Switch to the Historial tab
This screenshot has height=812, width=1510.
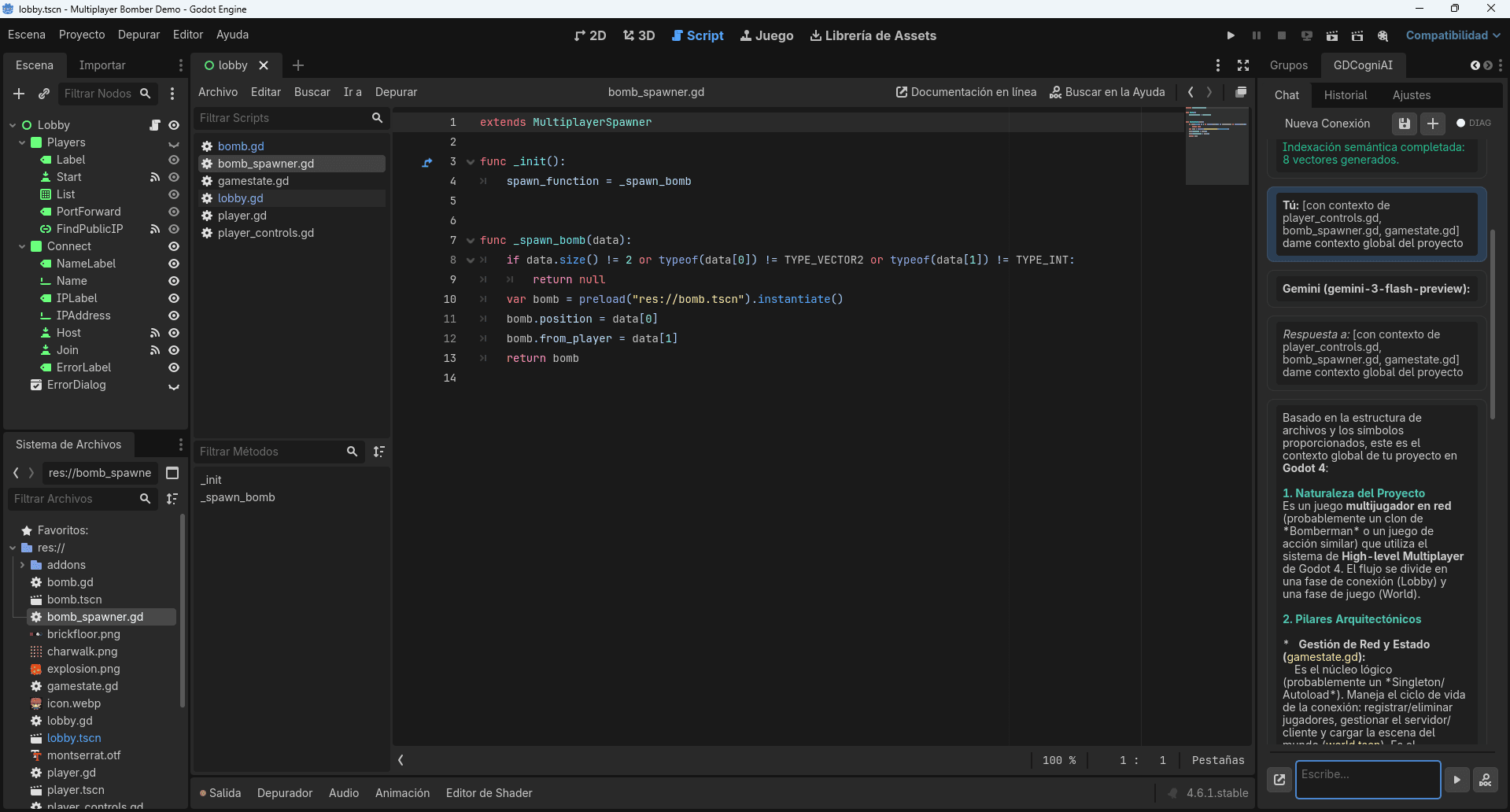(x=1346, y=95)
